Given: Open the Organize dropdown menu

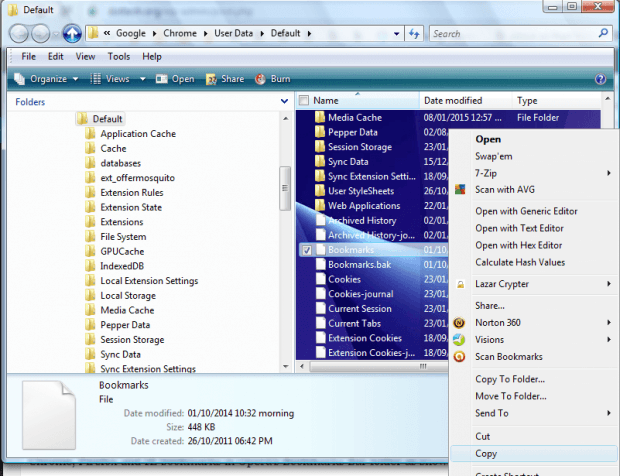Looking at the screenshot, I should pos(45,79).
